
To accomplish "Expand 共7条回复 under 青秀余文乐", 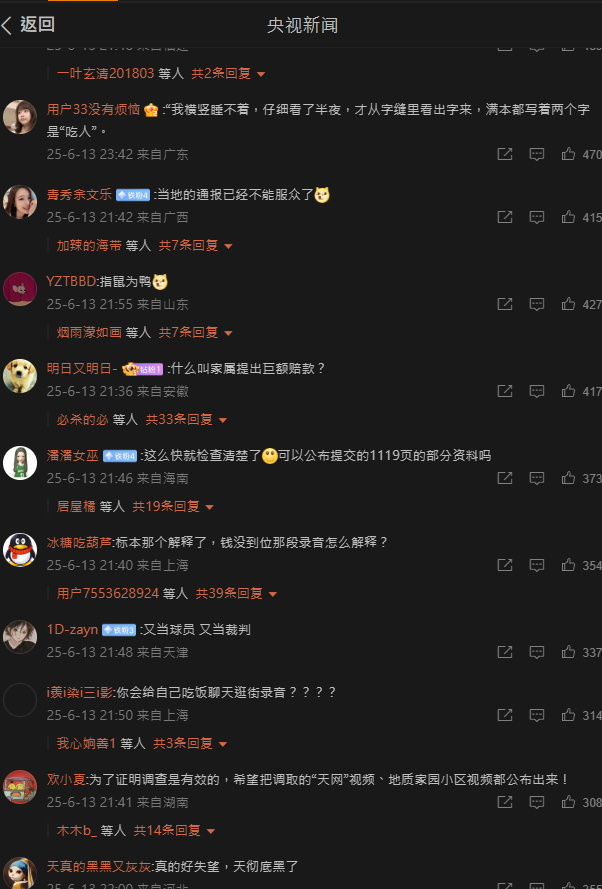I will click(x=196, y=245).
